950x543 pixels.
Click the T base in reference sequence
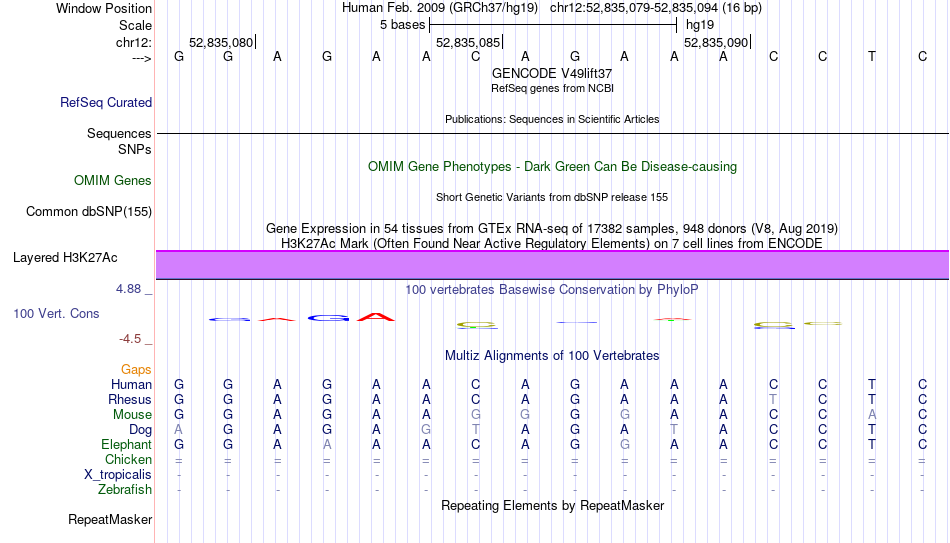[x=872, y=56]
